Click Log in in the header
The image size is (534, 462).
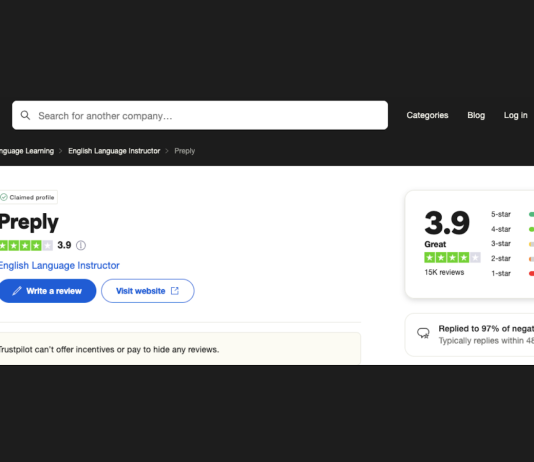(515, 115)
